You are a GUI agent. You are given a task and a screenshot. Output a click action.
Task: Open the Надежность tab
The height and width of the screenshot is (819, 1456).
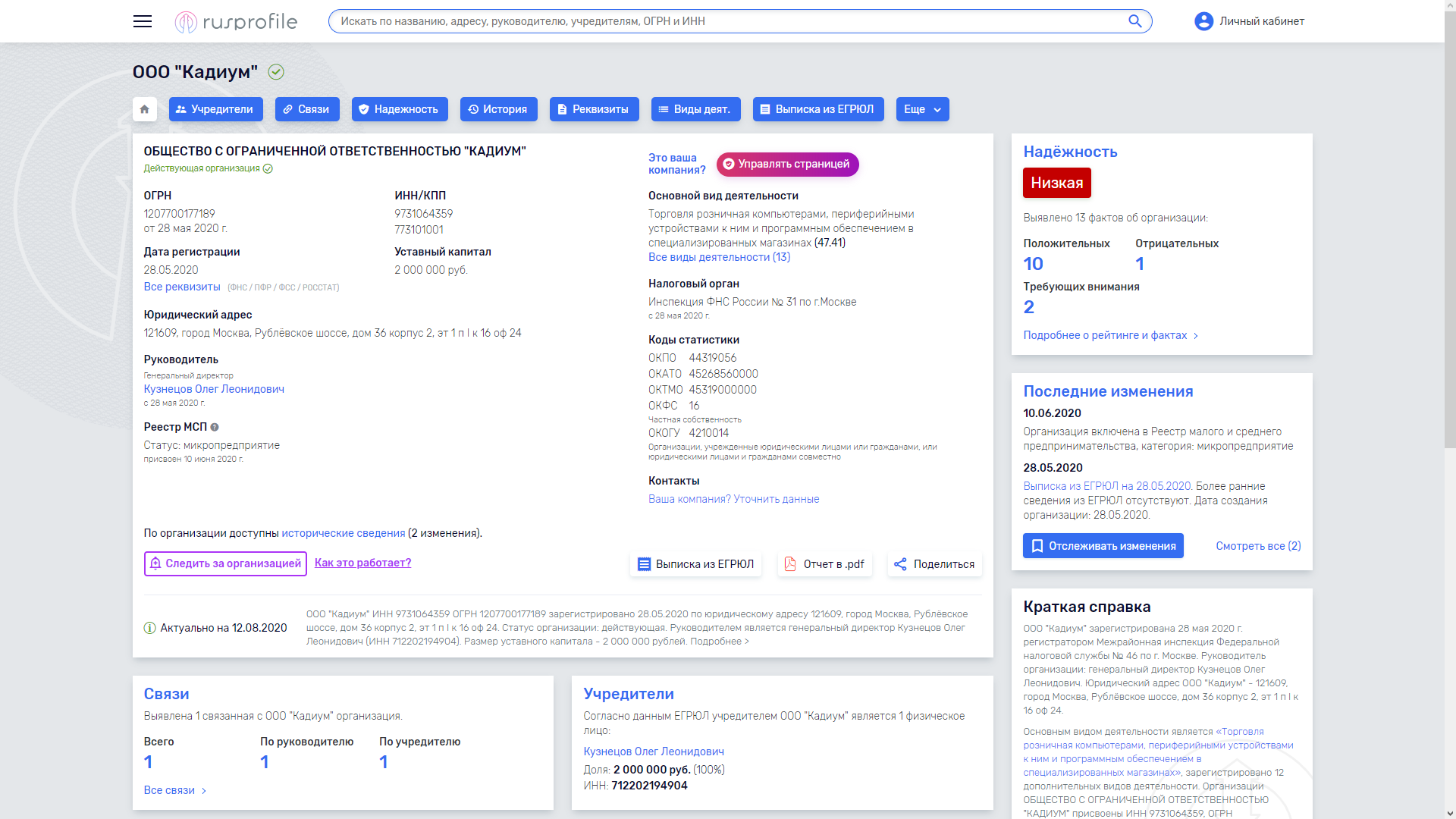tap(400, 109)
